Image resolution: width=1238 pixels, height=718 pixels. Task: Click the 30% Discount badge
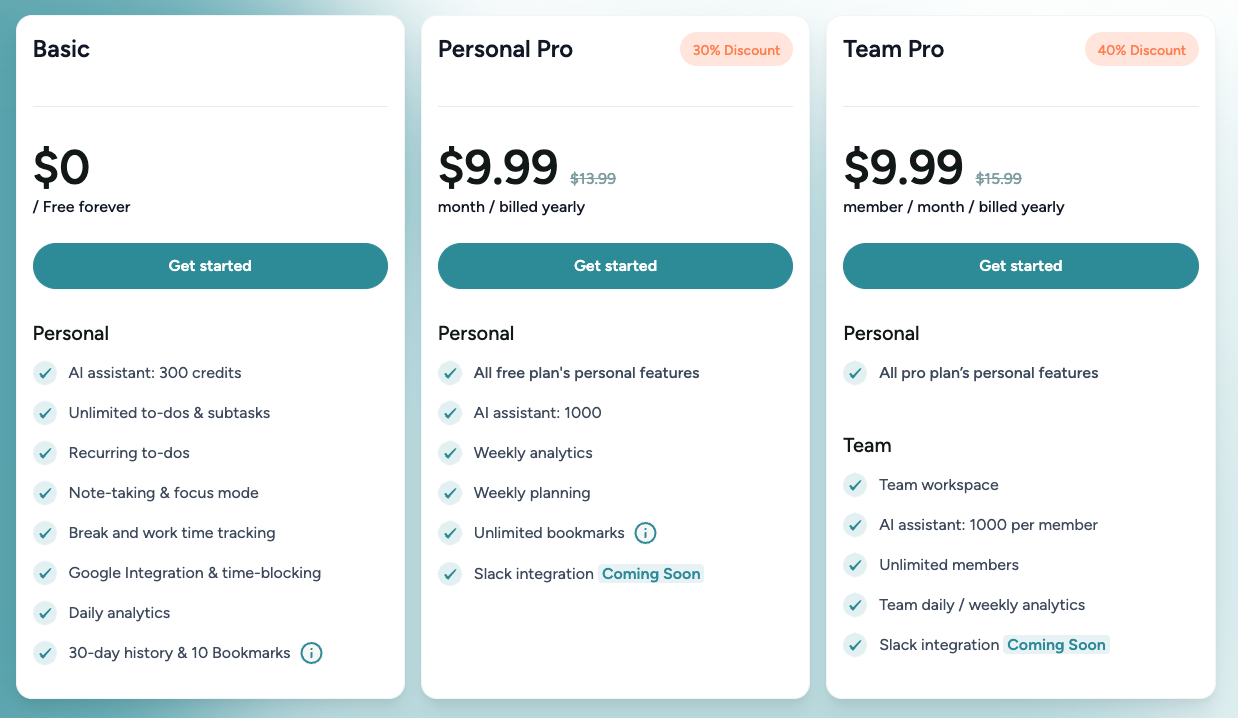click(736, 50)
